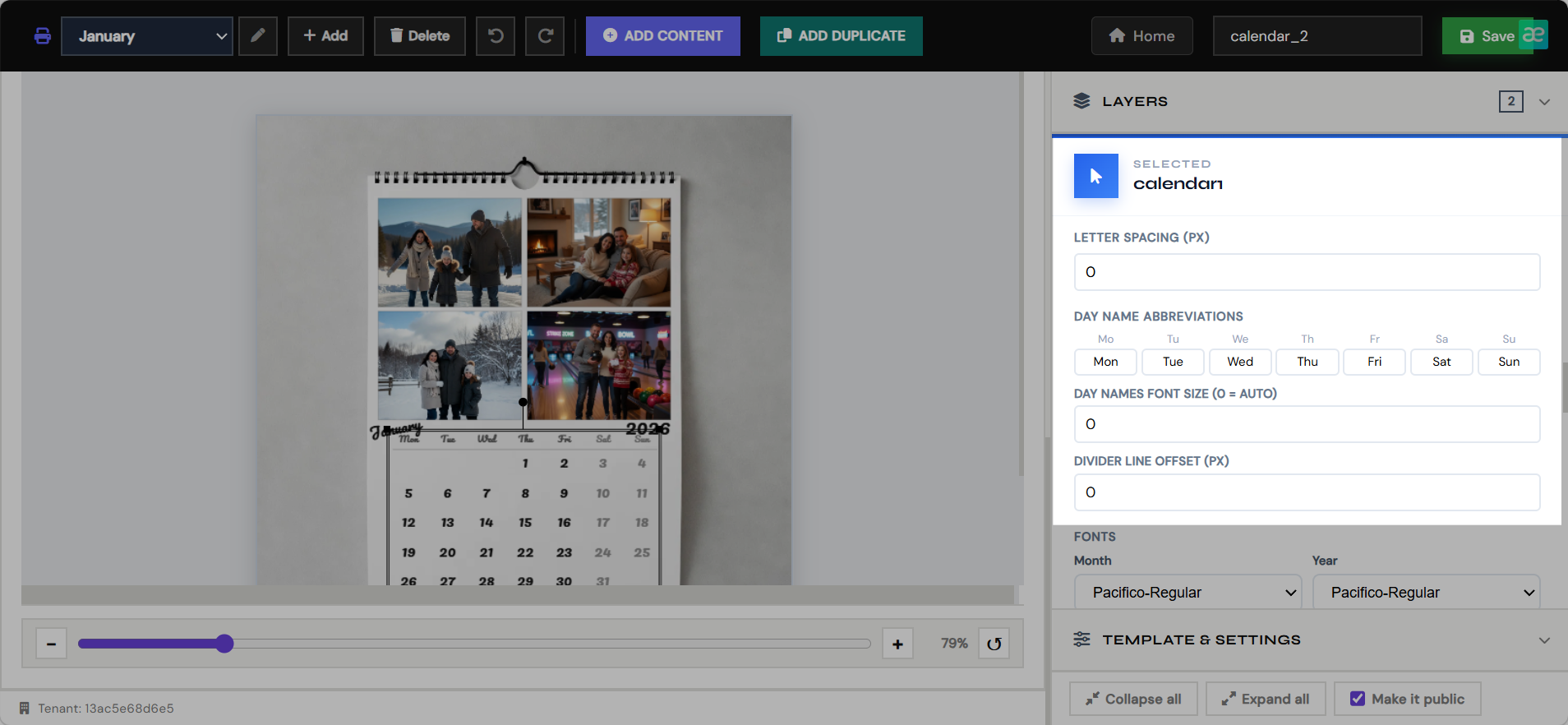The height and width of the screenshot is (725, 1568).
Task: Click the Add page button
Action: tap(325, 36)
